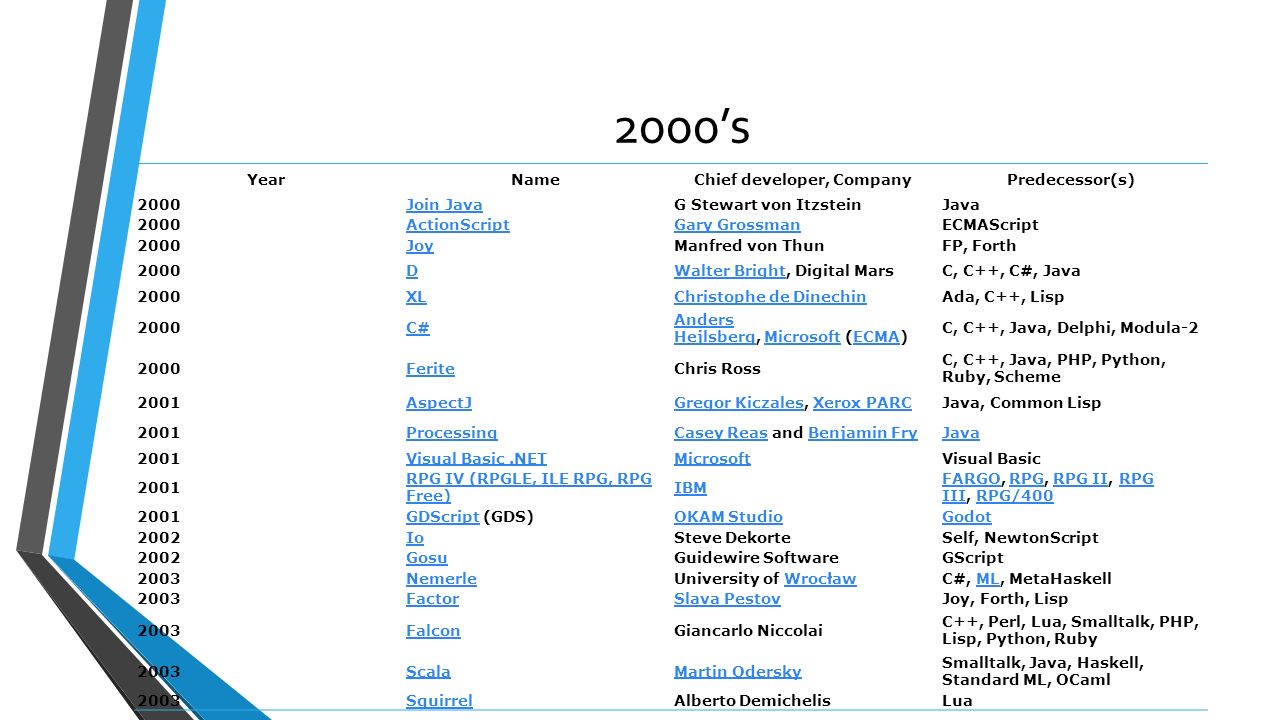
Task: Select the text Manfred von Thun
Action: 749,245
